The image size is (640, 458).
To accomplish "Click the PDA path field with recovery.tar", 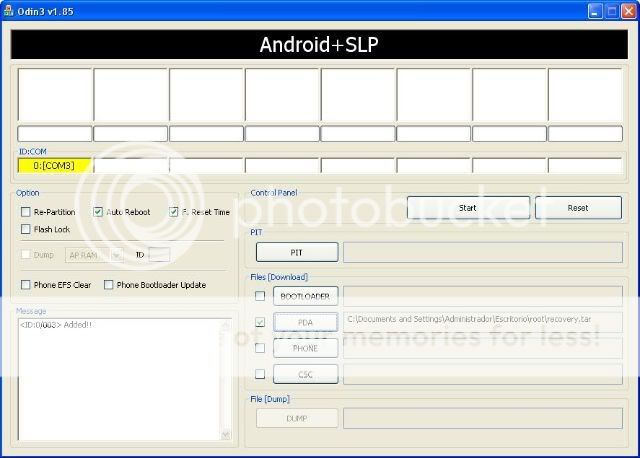I will pos(483,322).
